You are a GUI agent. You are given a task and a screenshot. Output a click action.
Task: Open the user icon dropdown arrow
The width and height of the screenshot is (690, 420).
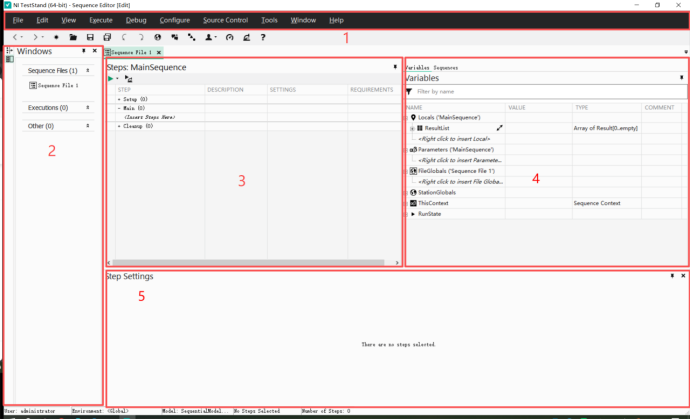(x=216, y=37)
